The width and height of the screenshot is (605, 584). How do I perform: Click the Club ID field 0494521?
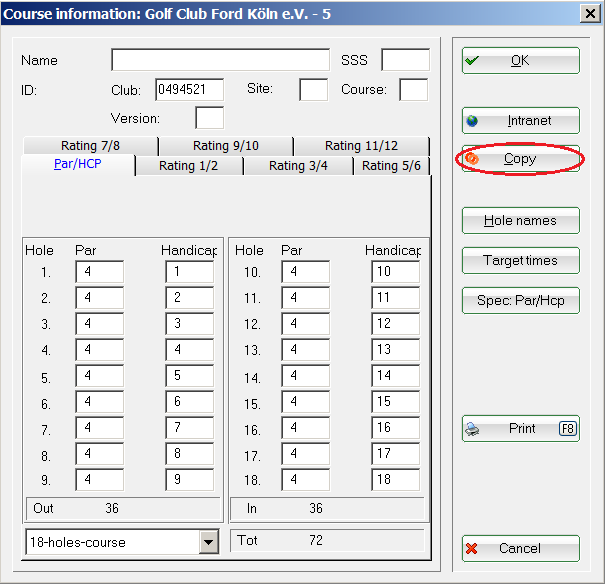click(x=189, y=89)
